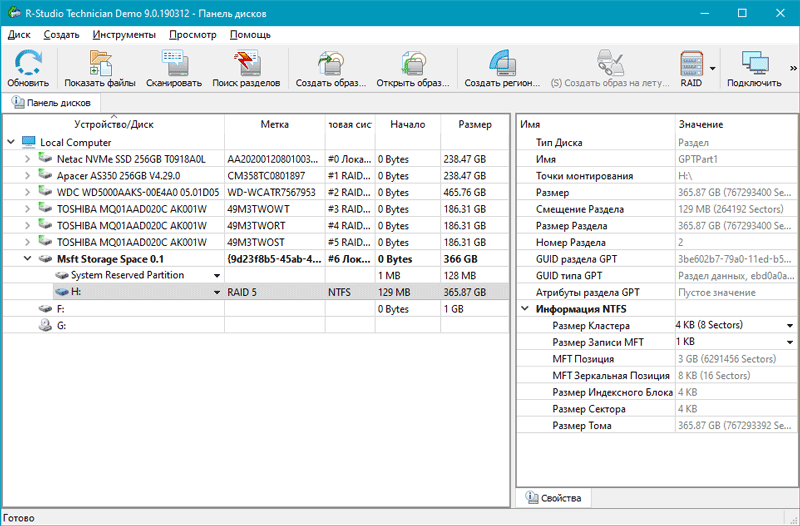This screenshot has width=800, height=526.
Task: Click the Показать файлы toolbar icon
Action: pos(100,63)
